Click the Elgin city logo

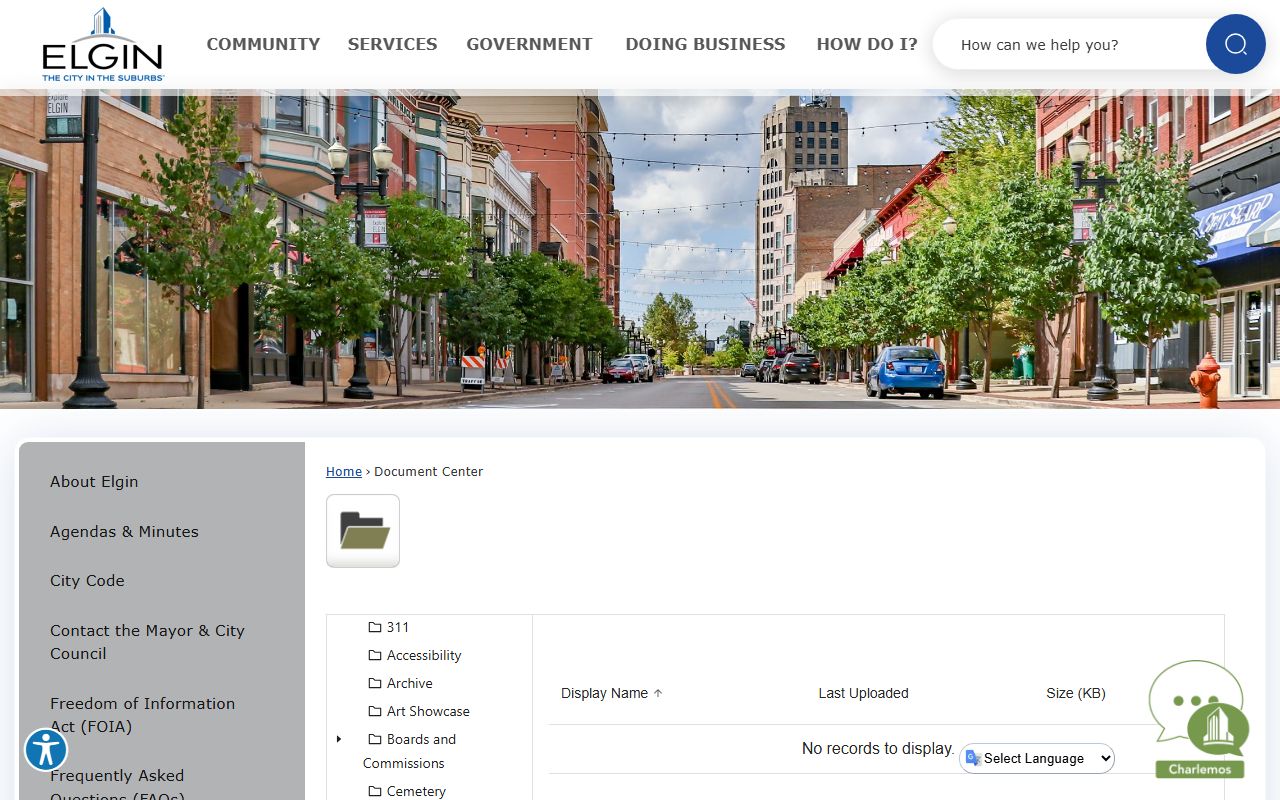click(103, 45)
